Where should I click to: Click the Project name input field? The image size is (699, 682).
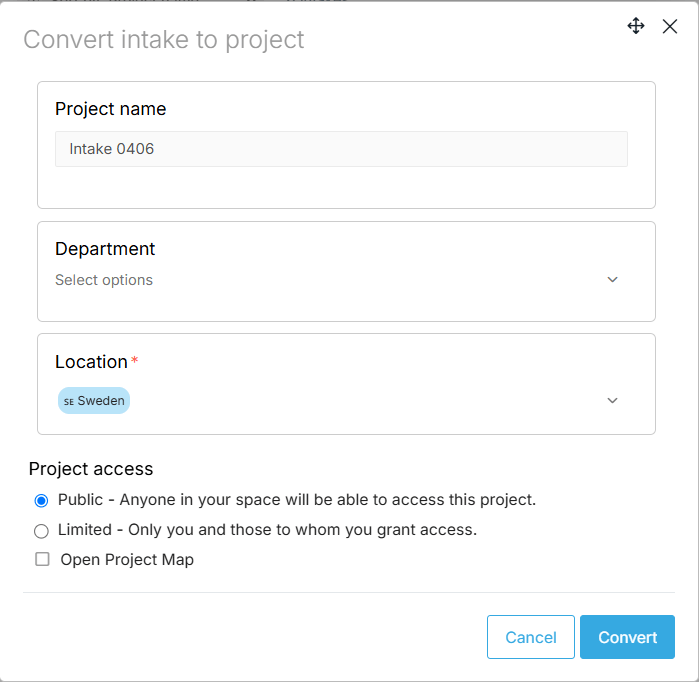[341, 149]
